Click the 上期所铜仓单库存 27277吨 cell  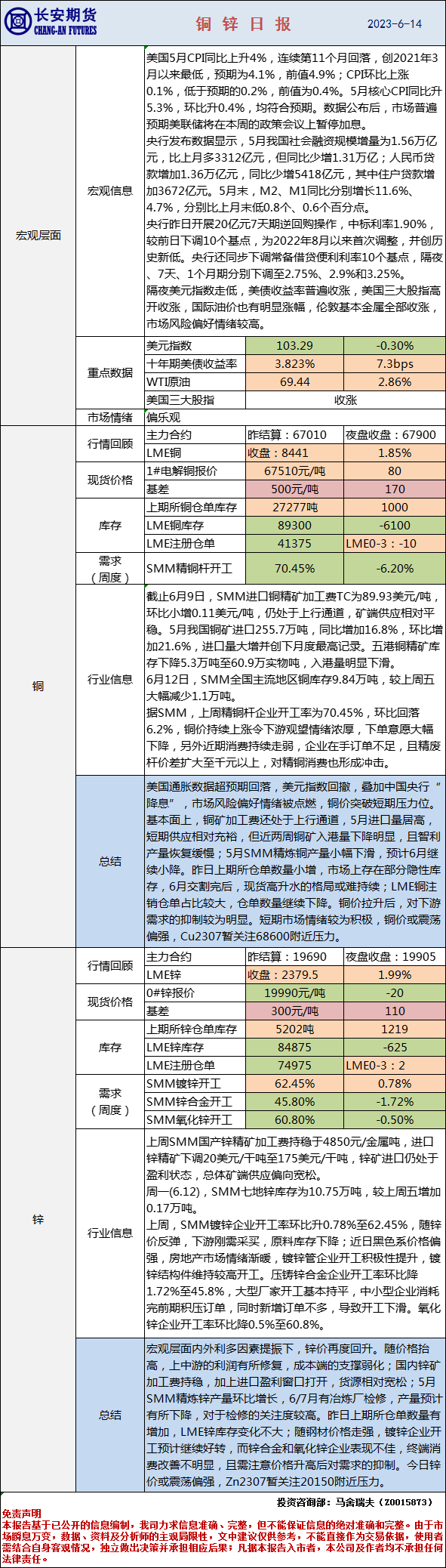pyautogui.click(x=294, y=508)
